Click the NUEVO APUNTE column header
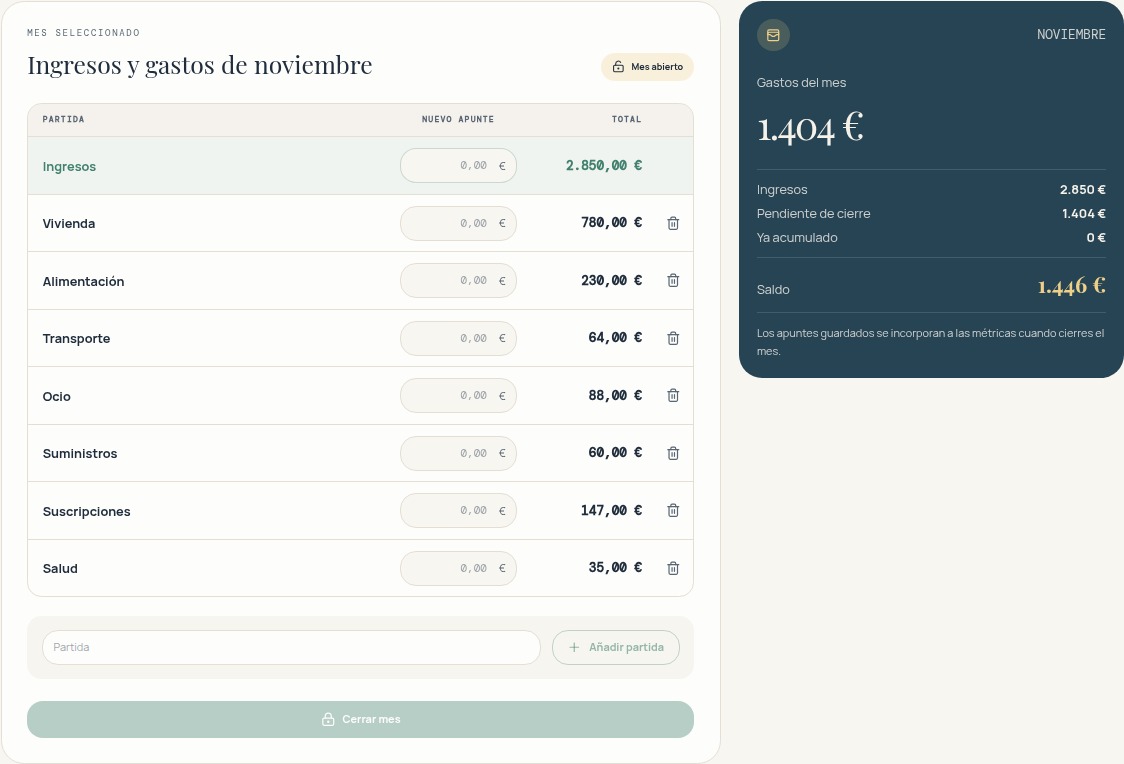Screen dimensions: 1124x764 [457, 119]
